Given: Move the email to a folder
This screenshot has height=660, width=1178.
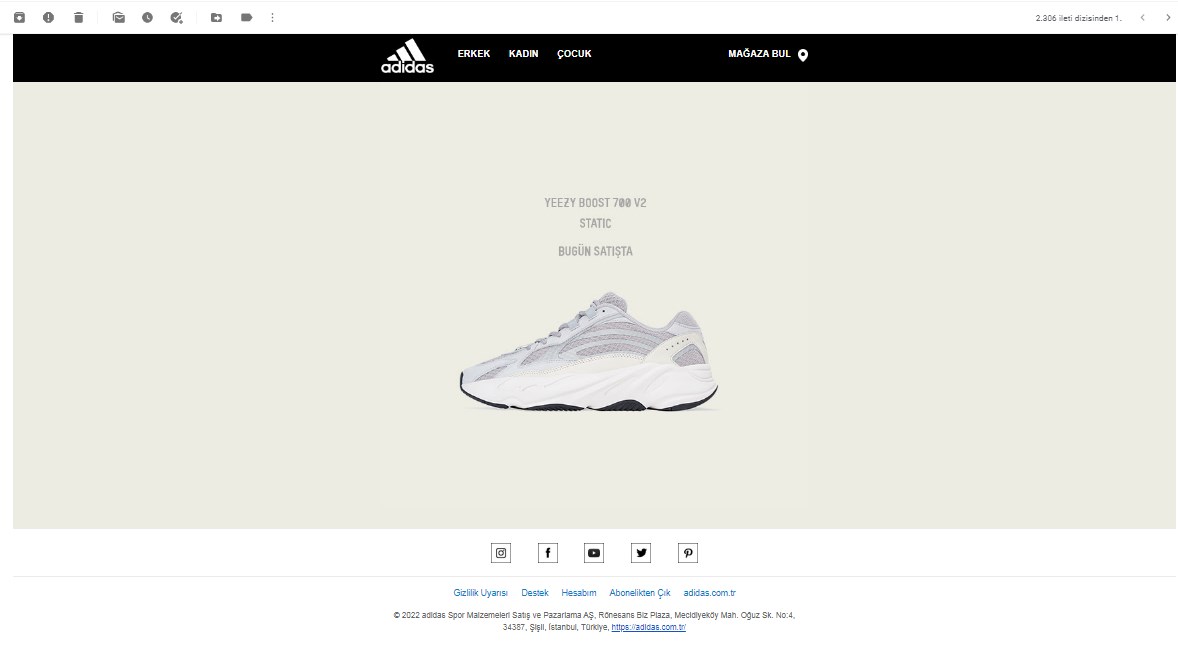Looking at the screenshot, I should 216,17.
